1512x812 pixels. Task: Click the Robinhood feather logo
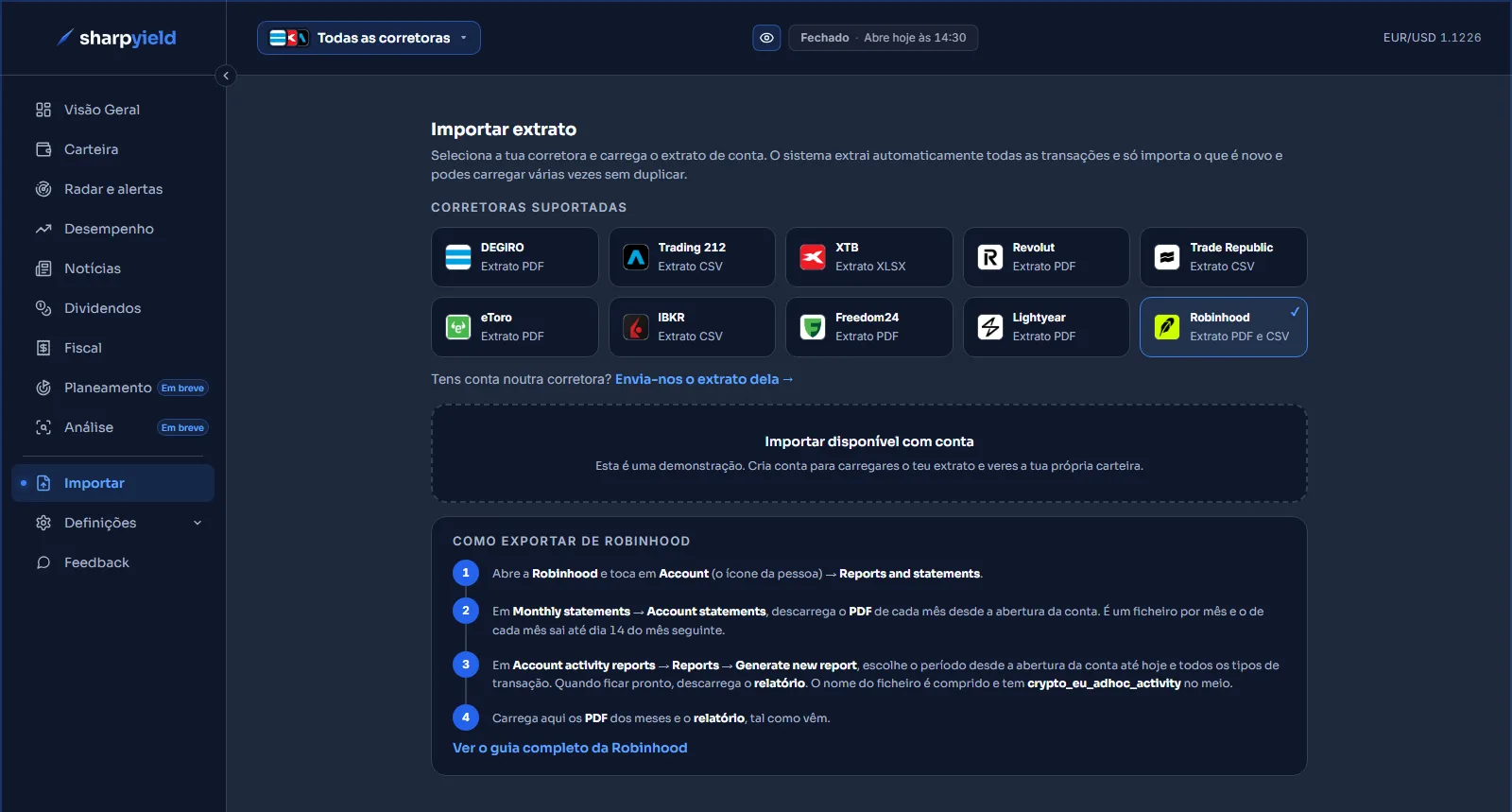1167,327
